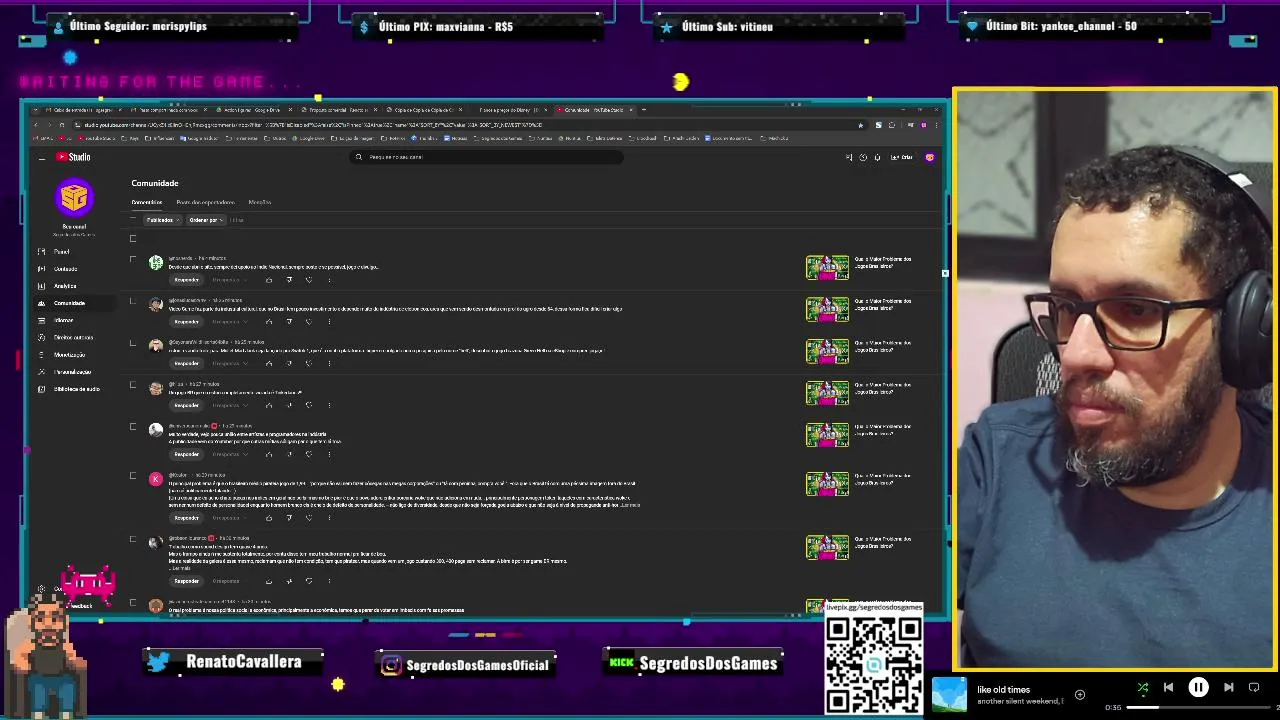The width and height of the screenshot is (1280, 720).
Task: Heart the first comment
Action: (x=309, y=280)
